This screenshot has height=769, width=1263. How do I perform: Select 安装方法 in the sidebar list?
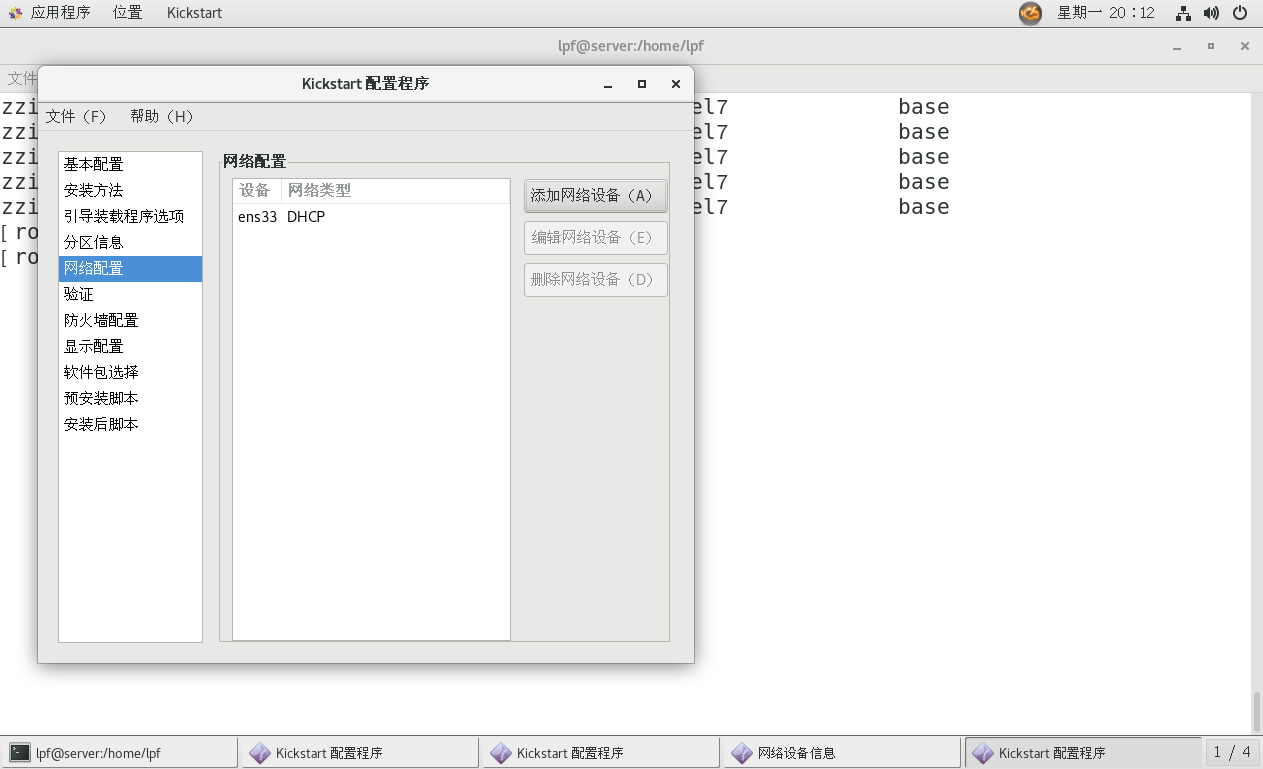(x=130, y=190)
